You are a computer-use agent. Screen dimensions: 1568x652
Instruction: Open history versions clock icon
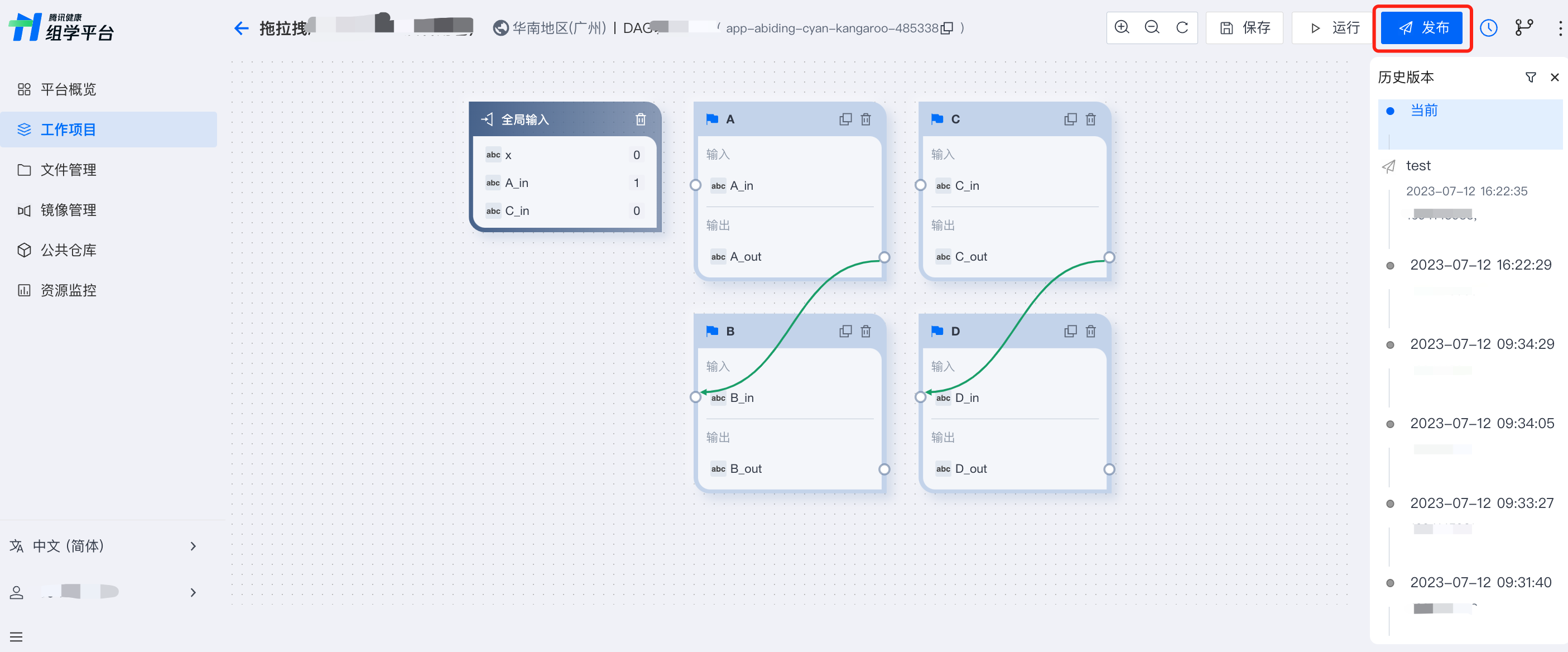coord(1488,28)
